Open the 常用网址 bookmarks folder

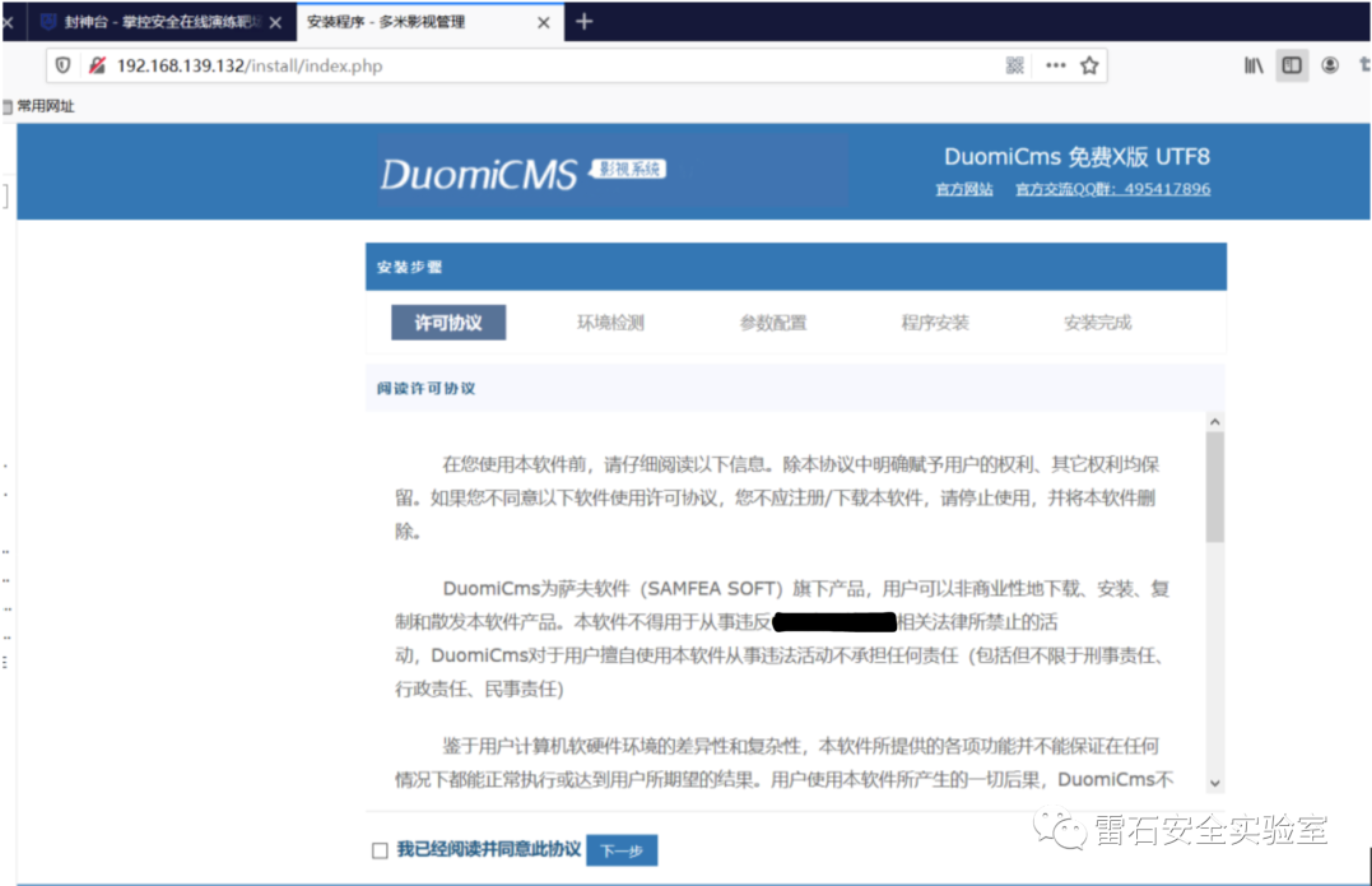(39, 106)
